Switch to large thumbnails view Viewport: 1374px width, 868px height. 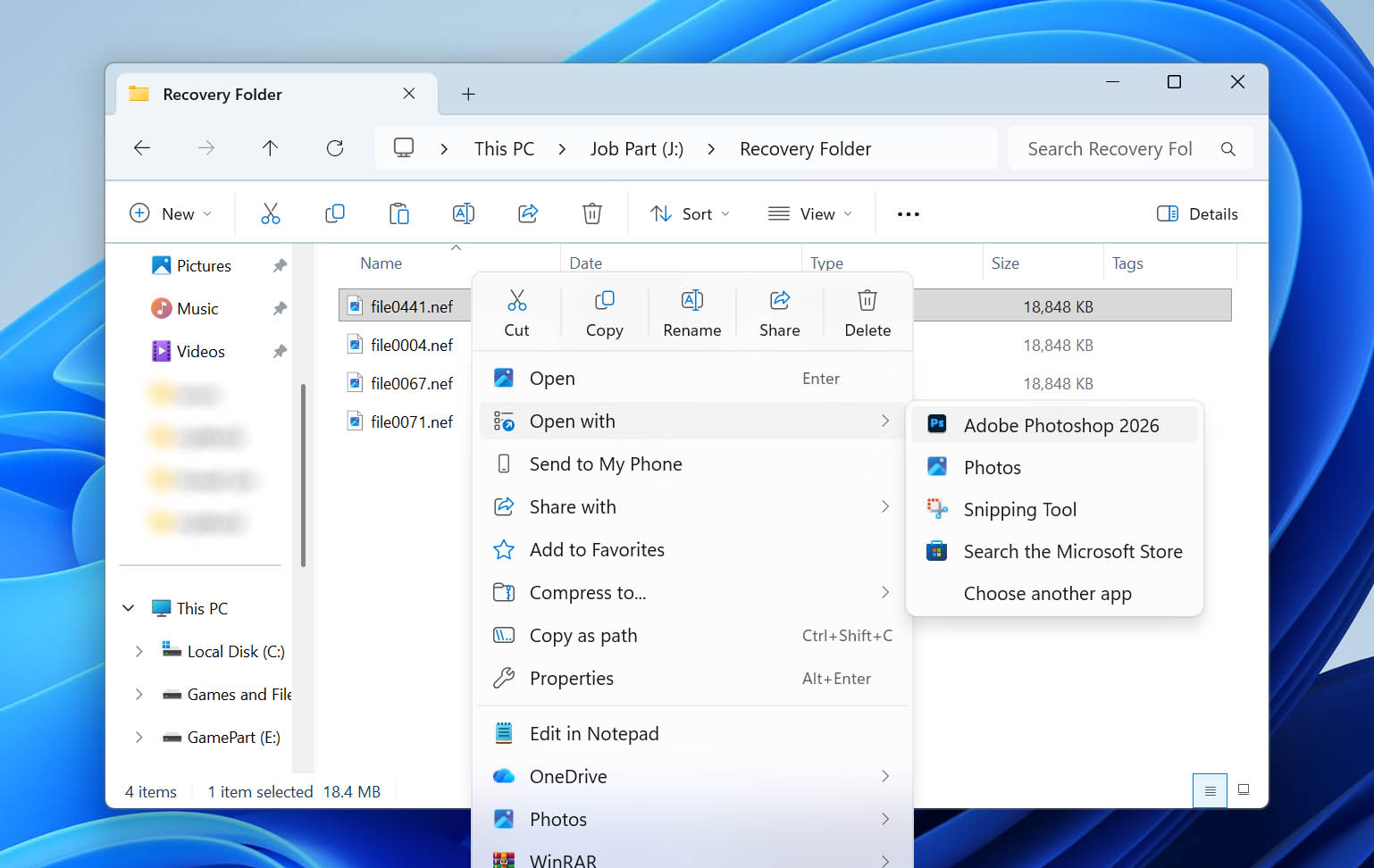[1244, 790]
